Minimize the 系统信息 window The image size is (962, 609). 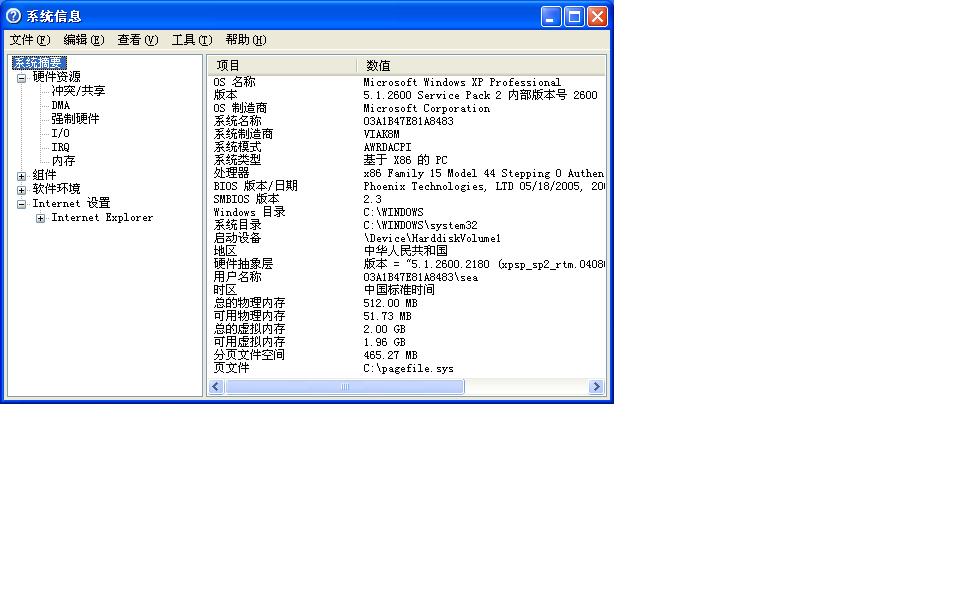551,17
